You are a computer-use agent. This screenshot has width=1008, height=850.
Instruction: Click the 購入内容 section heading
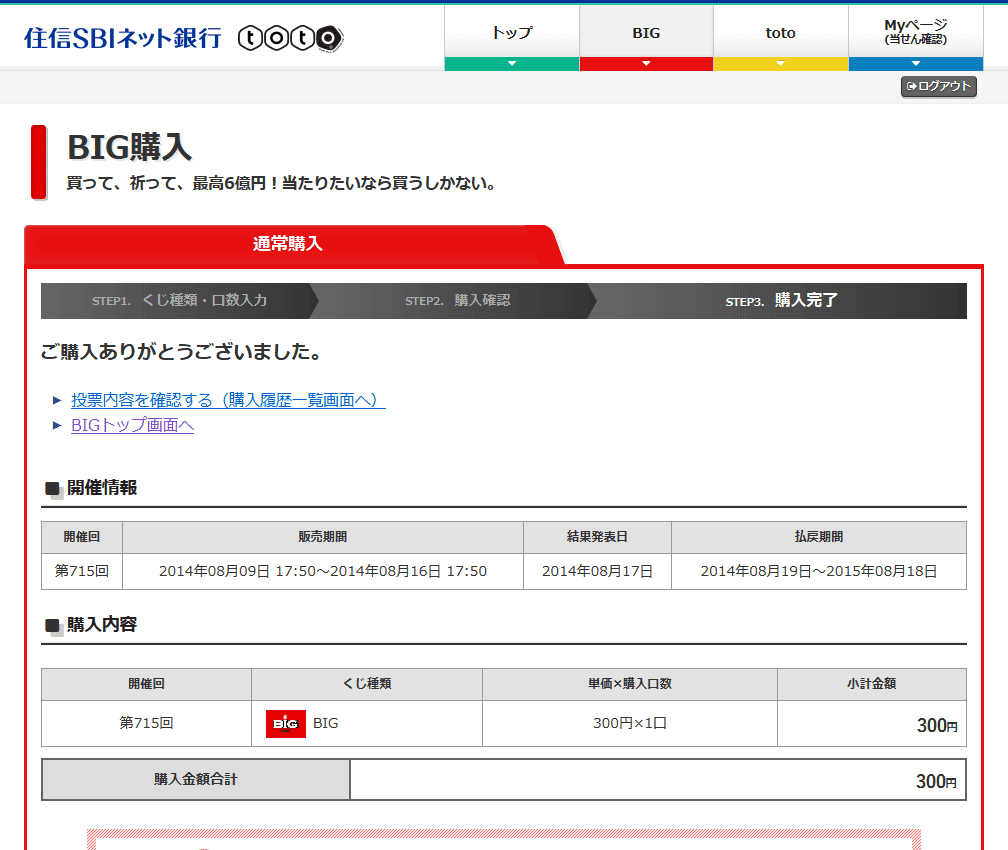click(x=102, y=624)
